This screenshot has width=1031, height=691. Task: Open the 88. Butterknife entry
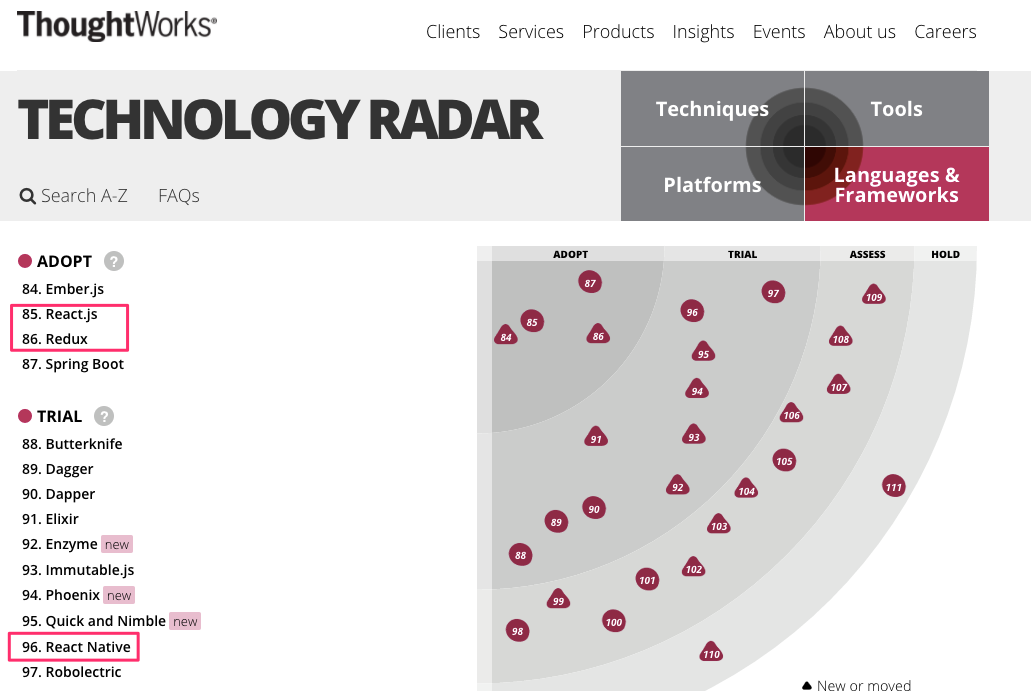coord(72,444)
